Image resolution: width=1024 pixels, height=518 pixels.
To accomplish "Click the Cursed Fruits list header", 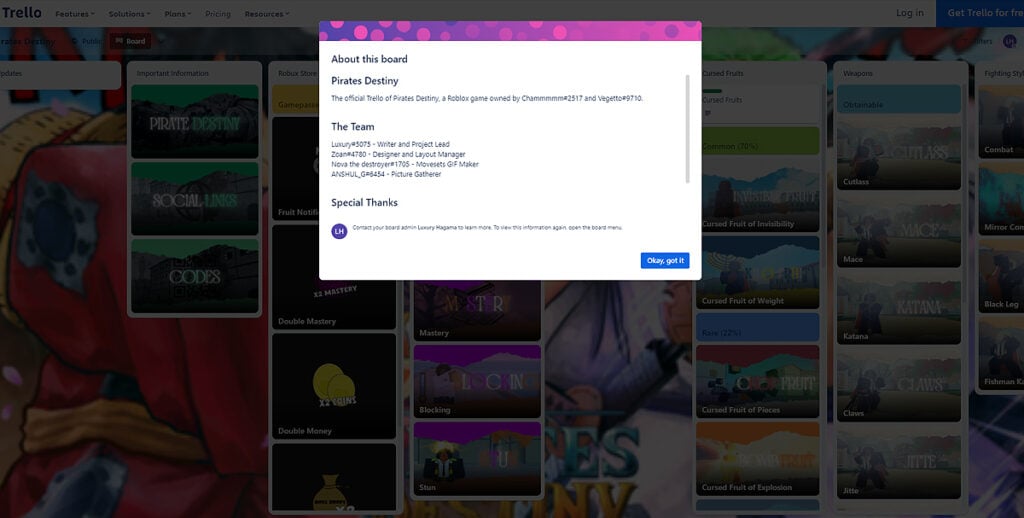I will point(722,73).
